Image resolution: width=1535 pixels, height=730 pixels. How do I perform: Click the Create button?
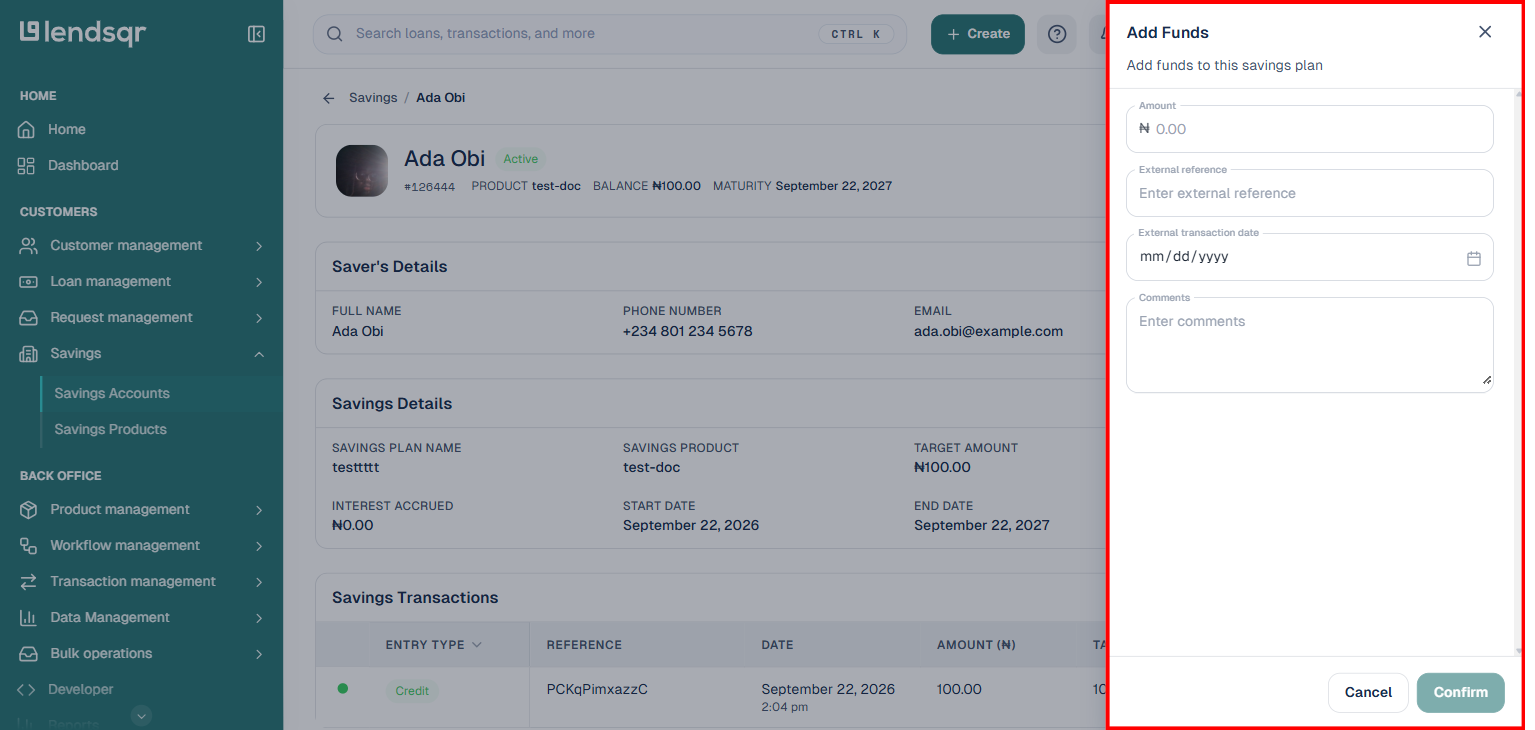978,34
